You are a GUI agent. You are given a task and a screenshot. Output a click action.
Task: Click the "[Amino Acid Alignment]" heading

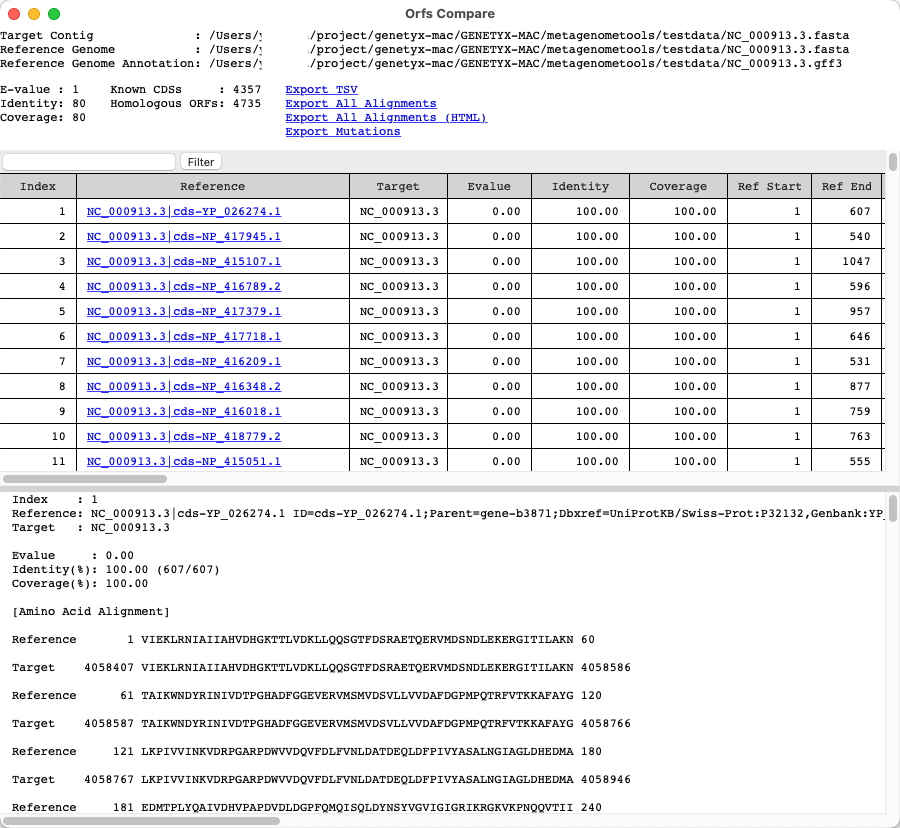[x=91, y=612]
